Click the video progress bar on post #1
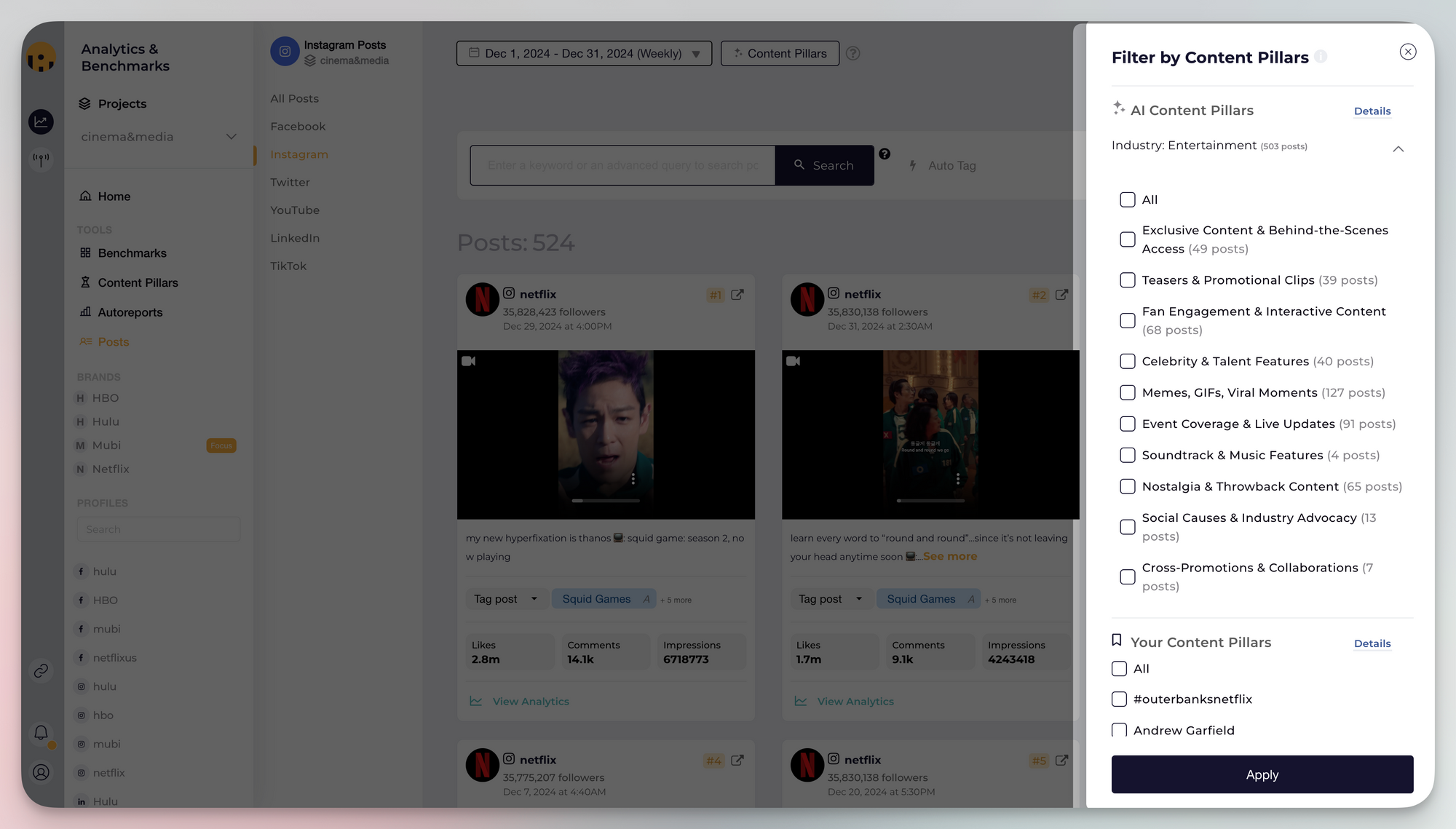This screenshot has height=829, width=1456. [x=606, y=501]
